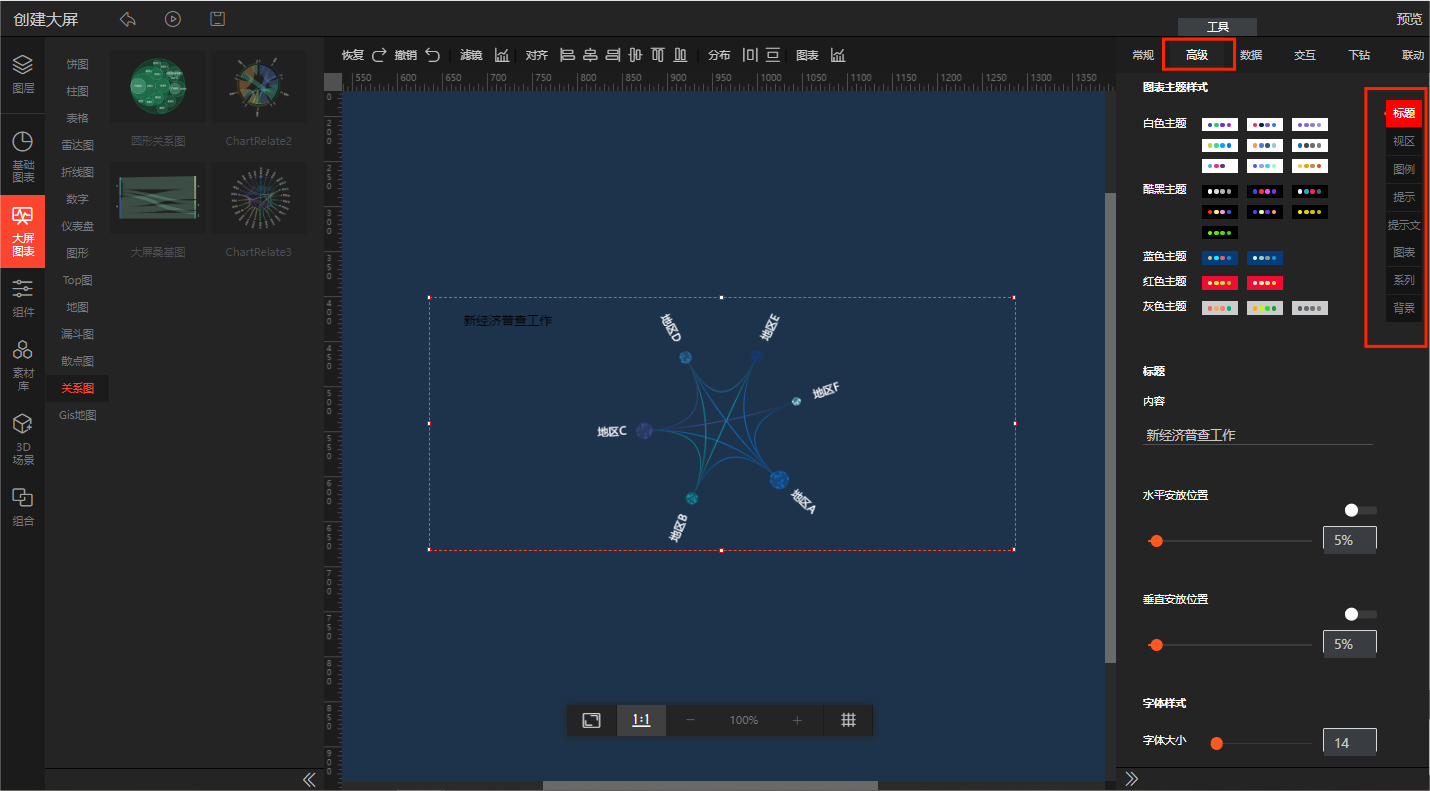Collapse the left panel with double chevron
This screenshot has height=791, width=1430.
309,779
